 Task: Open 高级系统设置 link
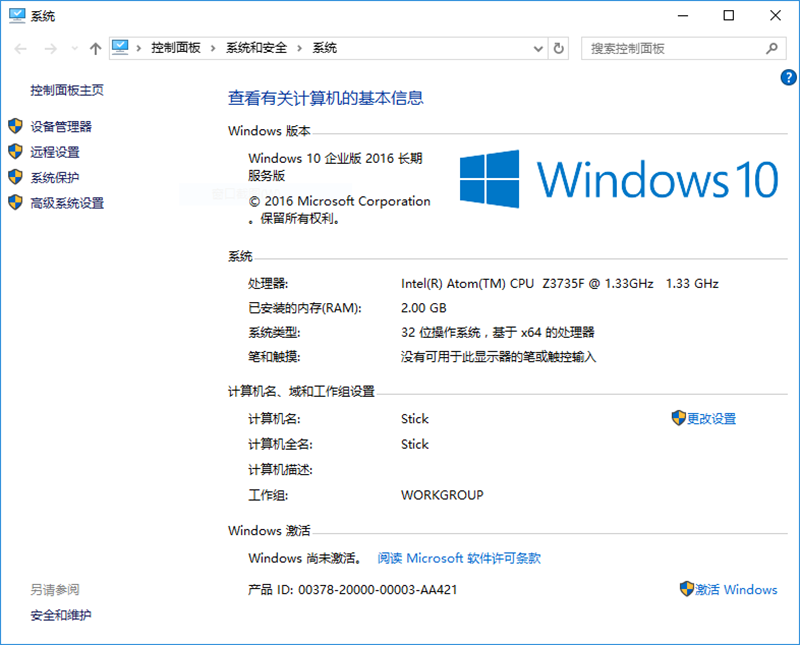(x=67, y=203)
